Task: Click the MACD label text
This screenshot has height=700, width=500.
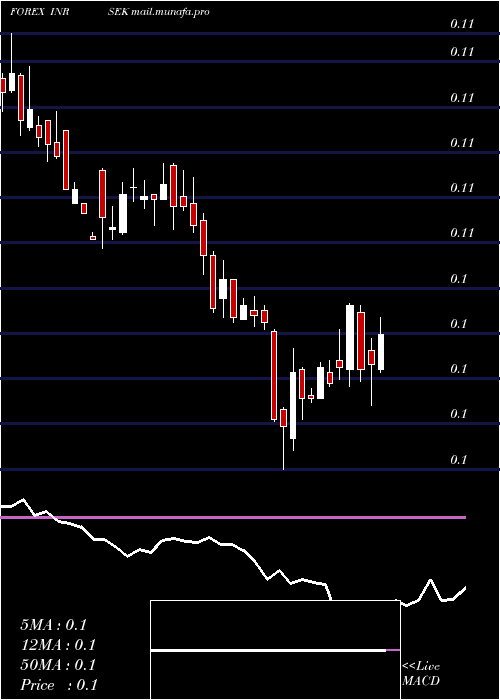Action: [x=421, y=681]
